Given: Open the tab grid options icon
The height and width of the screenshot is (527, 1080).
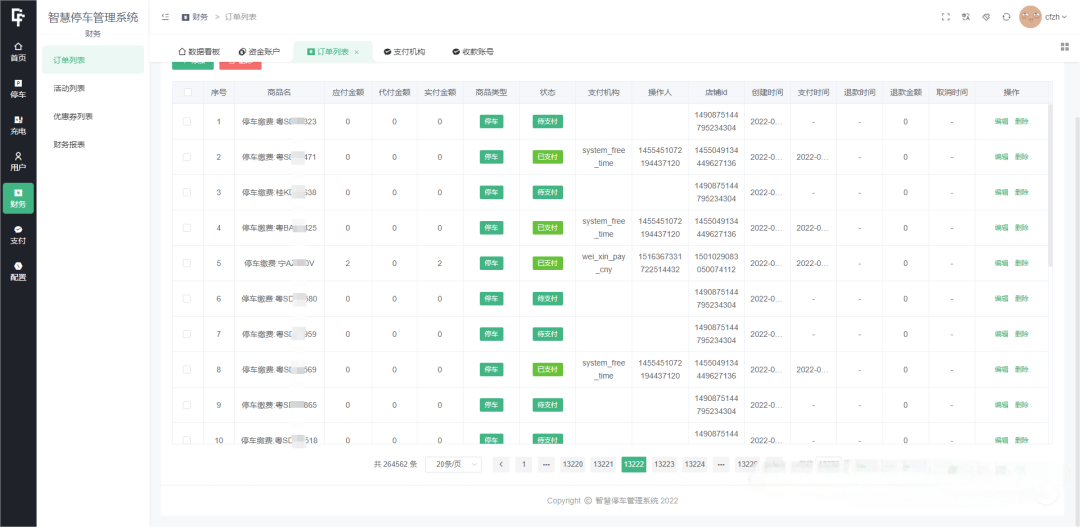Looking at the screenshot, I should [x=1065, y=46].
